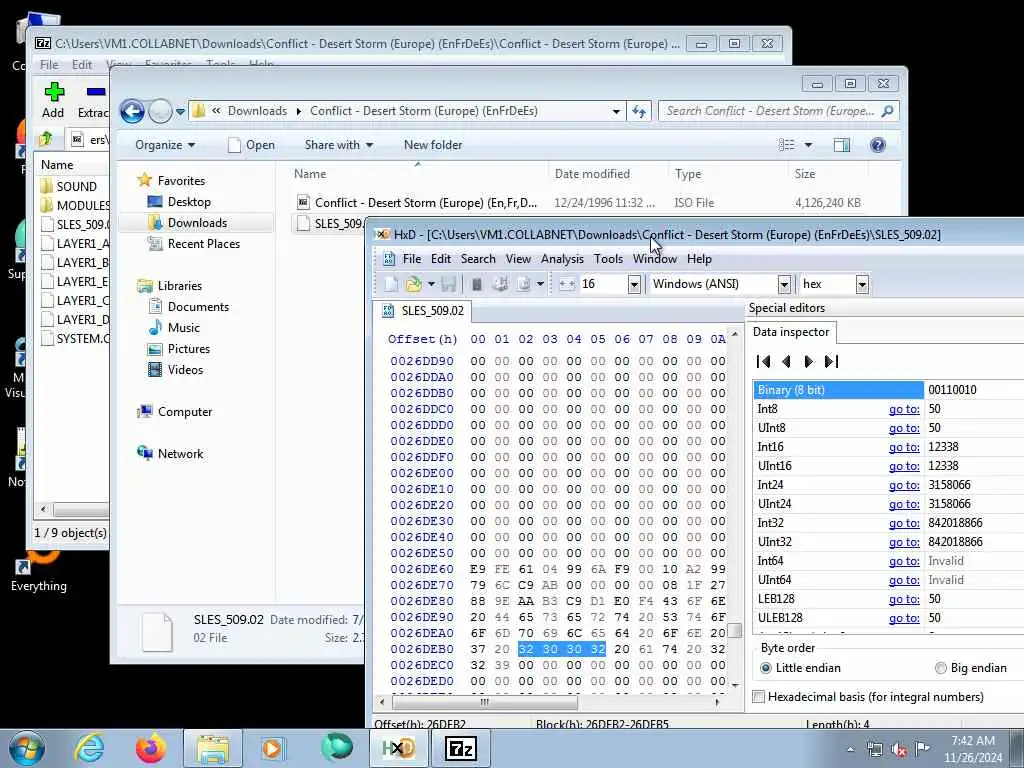Click the column width icon beside 16

pos(566,284)
